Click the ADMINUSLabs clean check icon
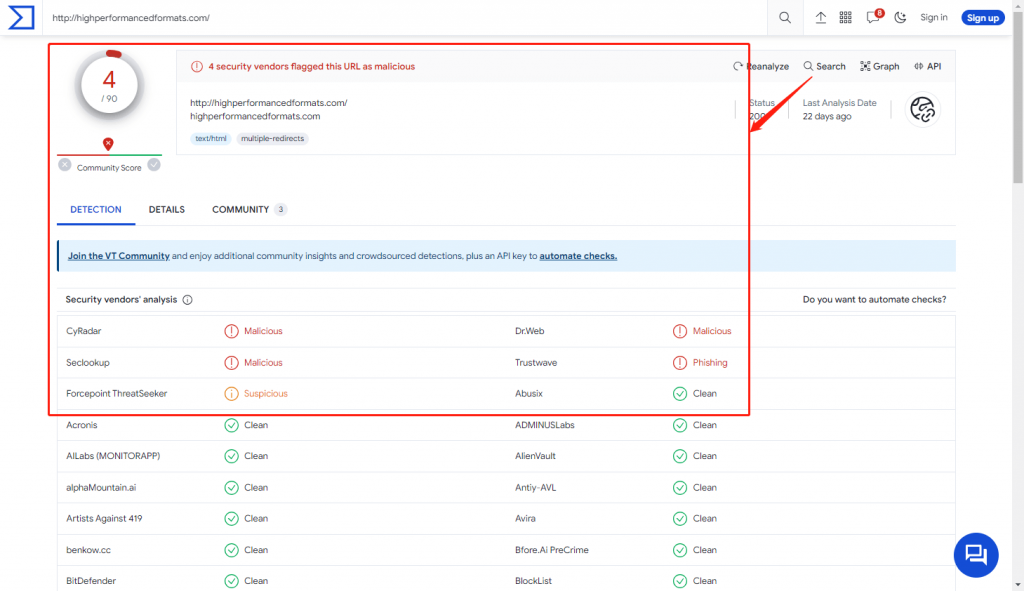The image size is (1024, 591). tap(680, 425)
